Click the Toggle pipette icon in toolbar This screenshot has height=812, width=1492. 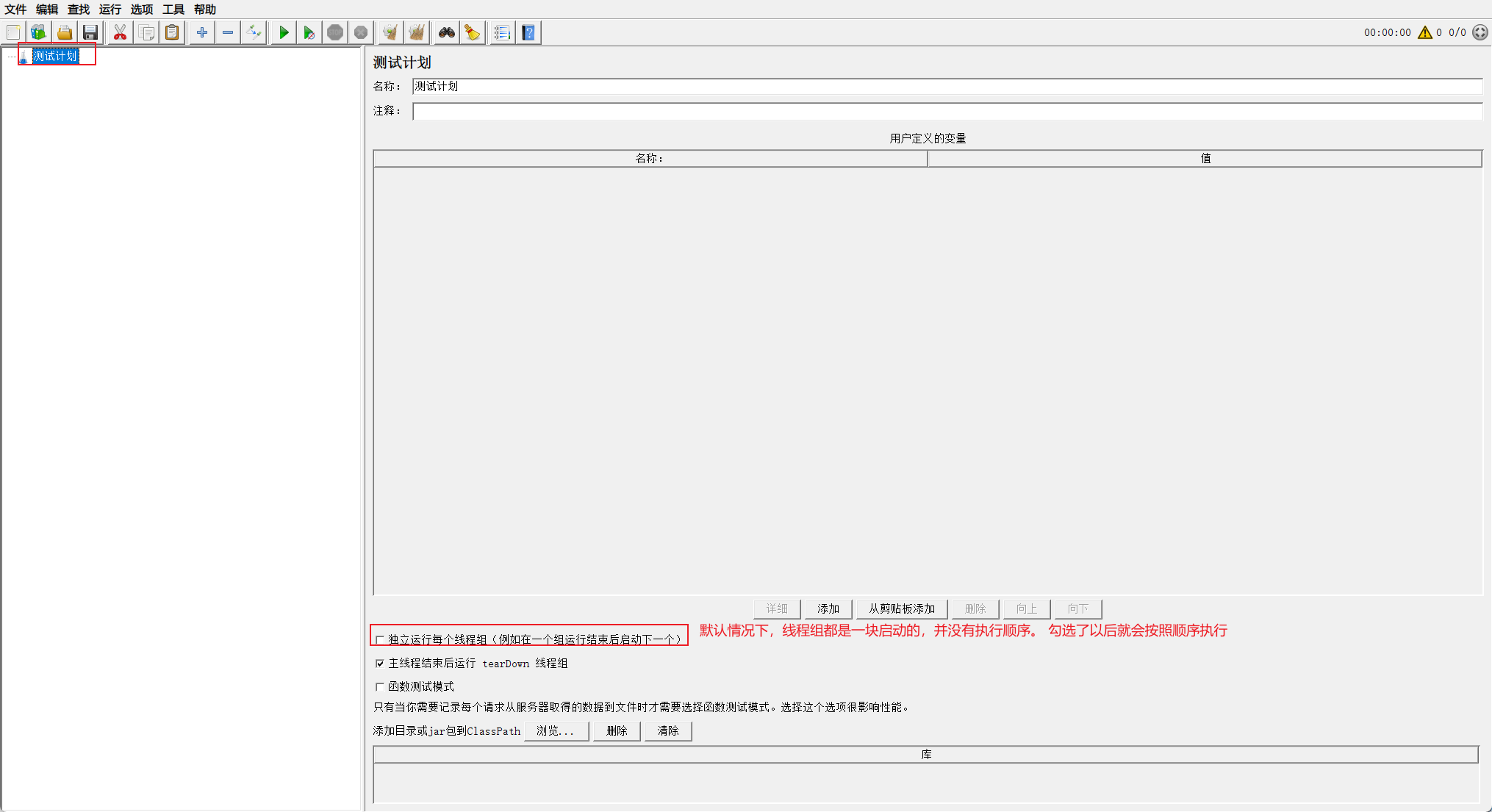[x=254, y=32]
